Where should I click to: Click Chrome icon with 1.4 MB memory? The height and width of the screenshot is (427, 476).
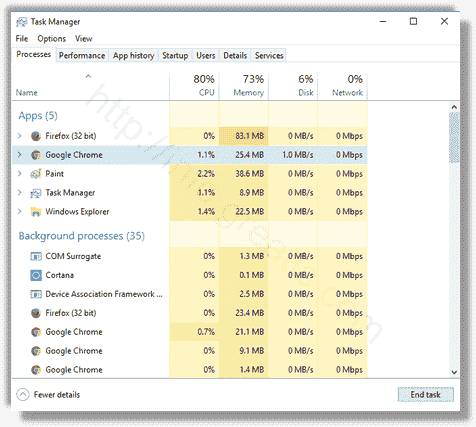click(x=36, y=370)
